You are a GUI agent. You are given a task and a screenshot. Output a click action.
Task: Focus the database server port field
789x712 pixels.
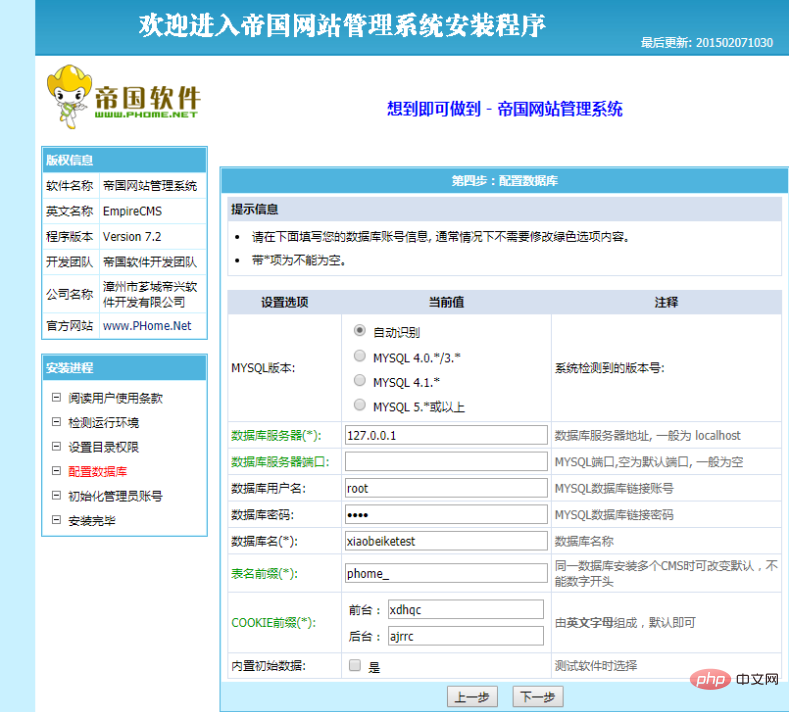[x=445, y=462]
